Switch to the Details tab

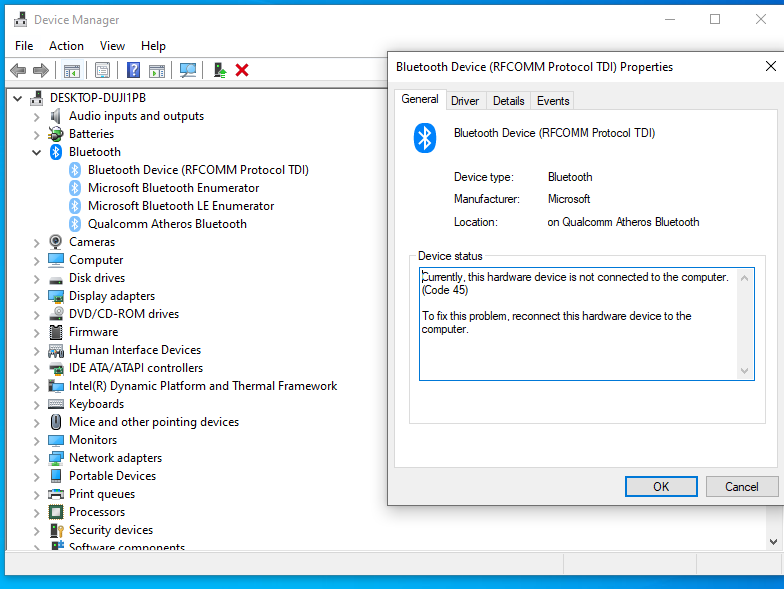pyautogui.click(x=508, y=101)
